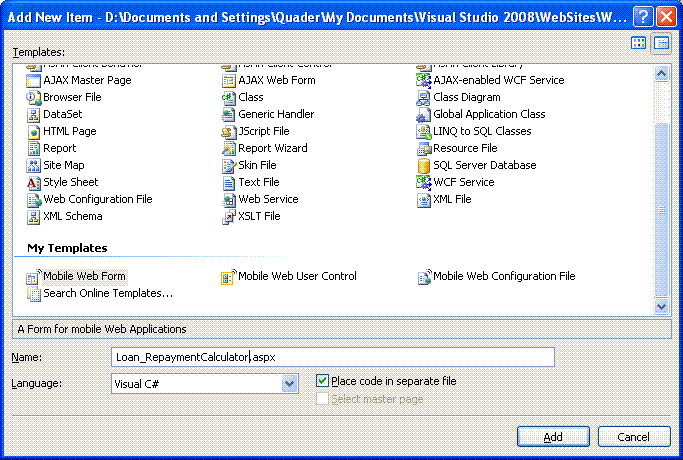
Task: Choose the Class template icon
Action: point(228,98)
